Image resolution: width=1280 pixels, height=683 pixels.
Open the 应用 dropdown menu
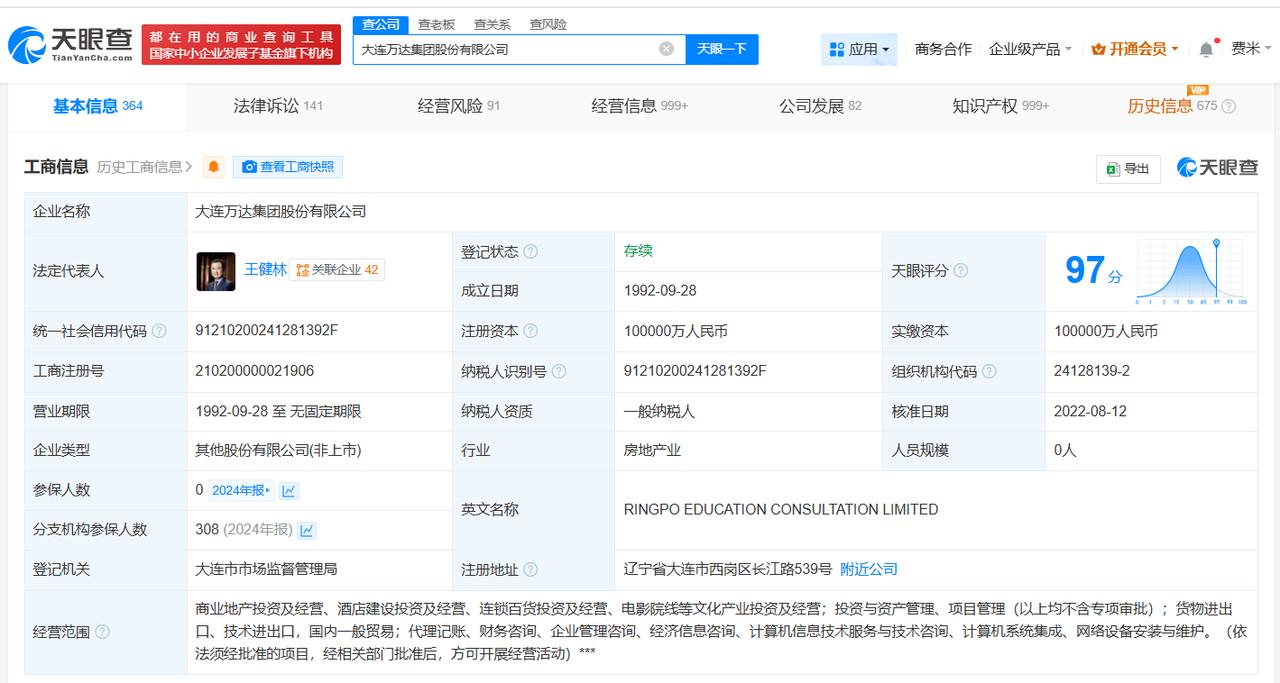point(859,49)
